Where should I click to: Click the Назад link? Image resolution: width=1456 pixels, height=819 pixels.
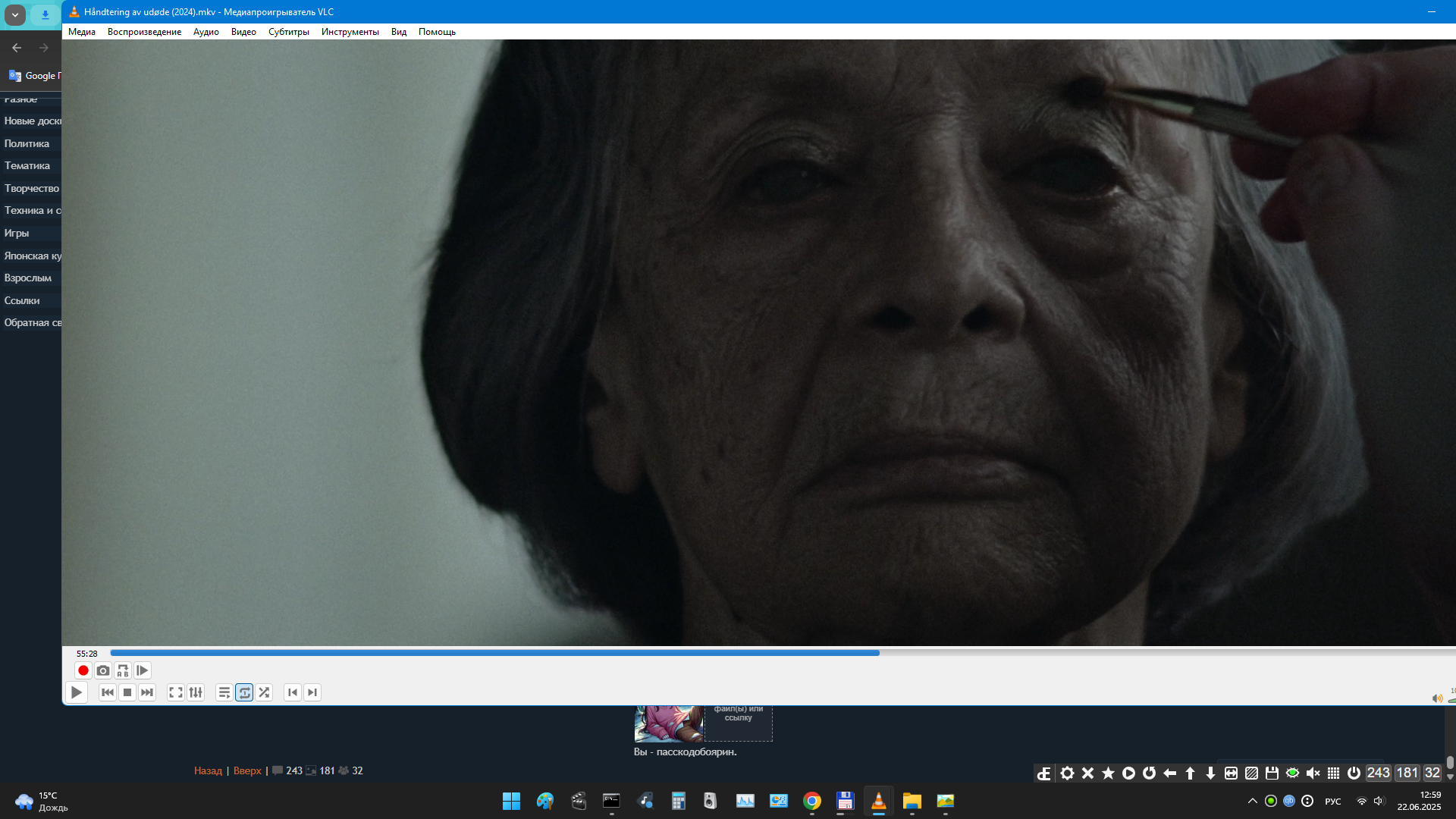pyautogui.click(x=208, y=770)
